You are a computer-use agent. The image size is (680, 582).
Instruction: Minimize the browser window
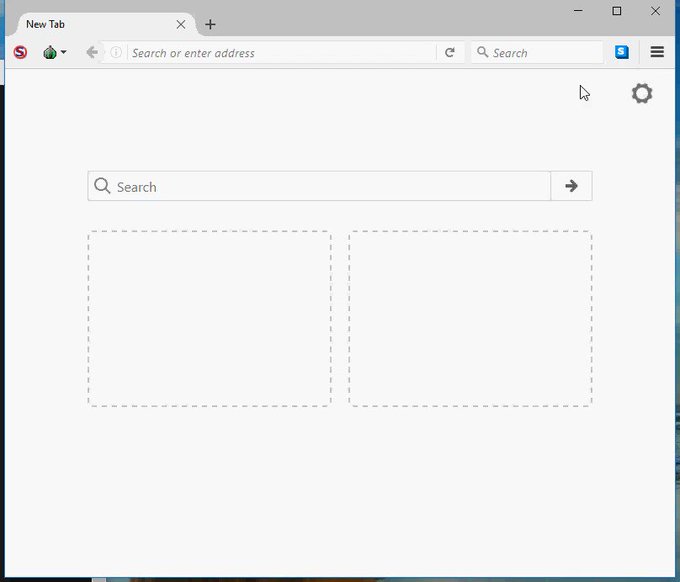pyautogui.click(x=578, y=11)
